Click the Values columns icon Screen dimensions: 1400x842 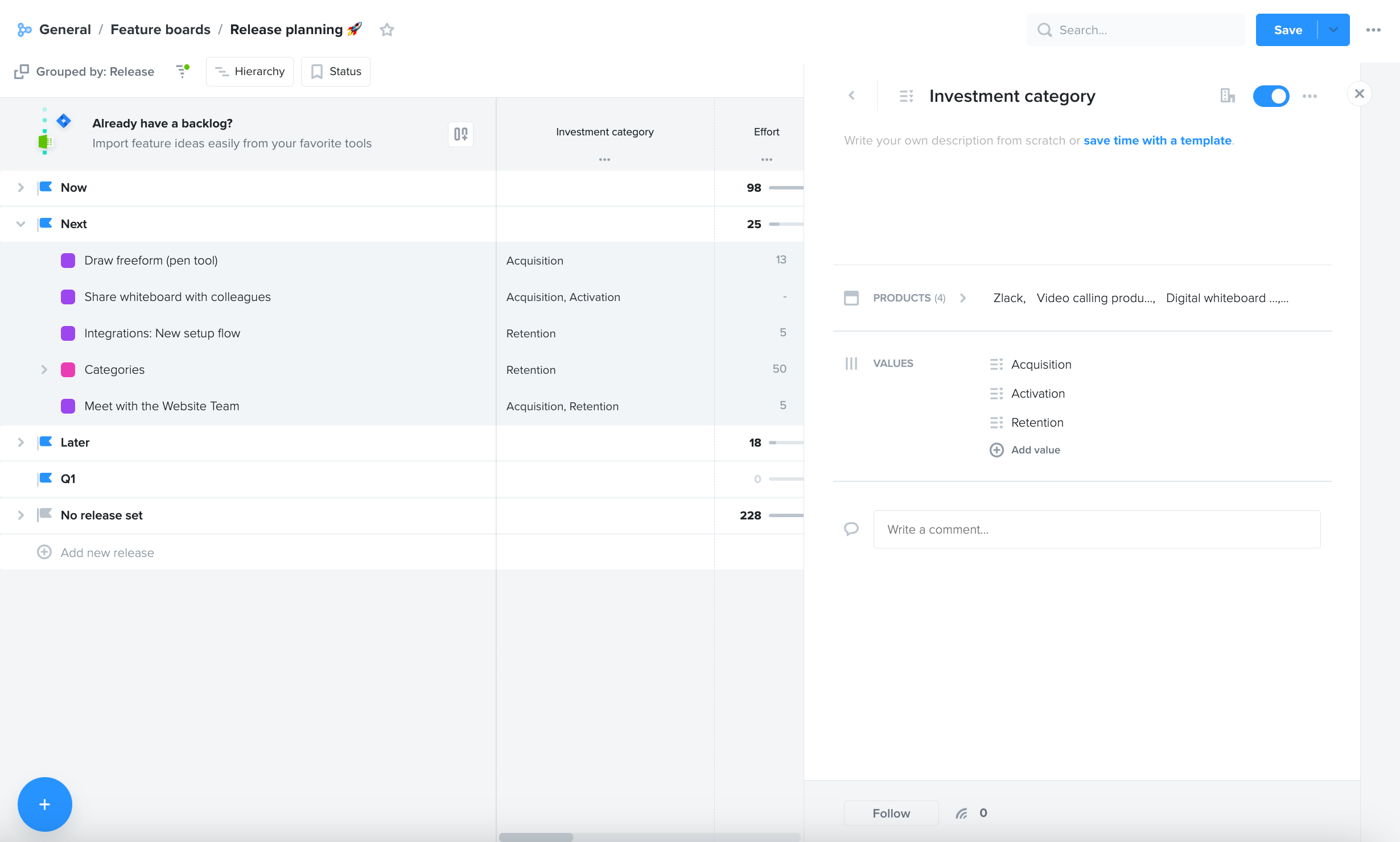[x=851, y=364]
